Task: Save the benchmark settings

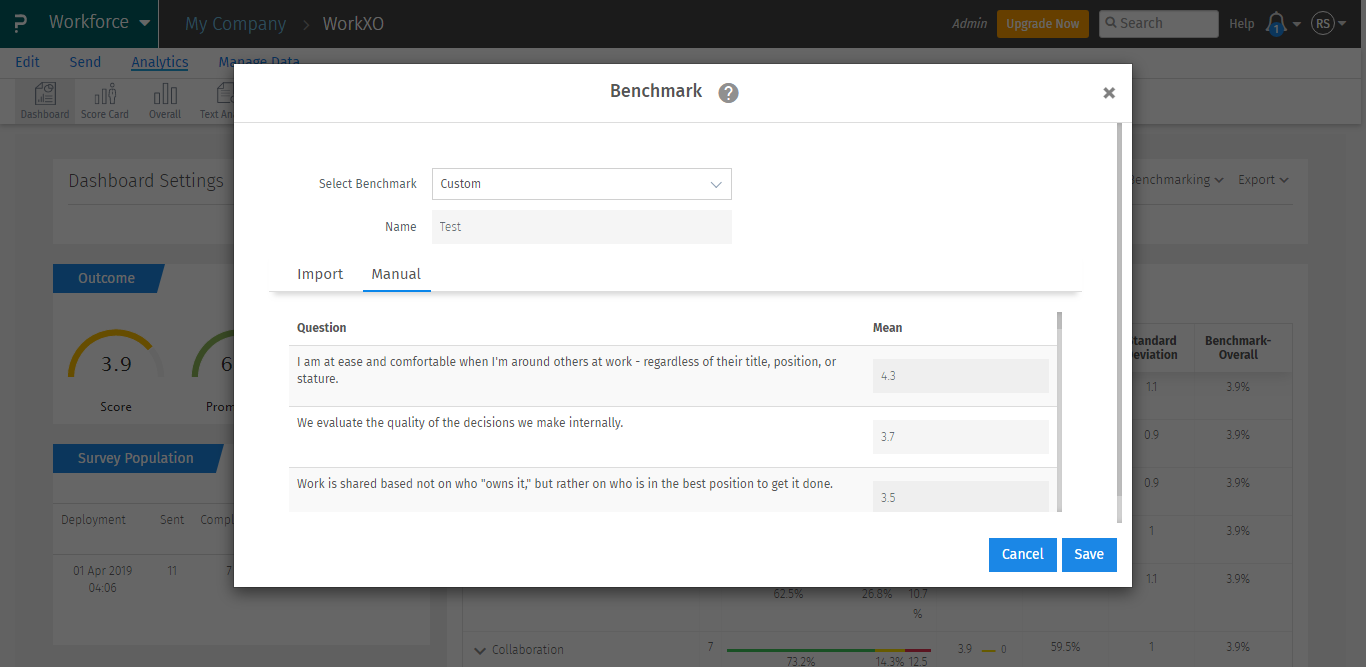Action: [x=1089, y=554]
